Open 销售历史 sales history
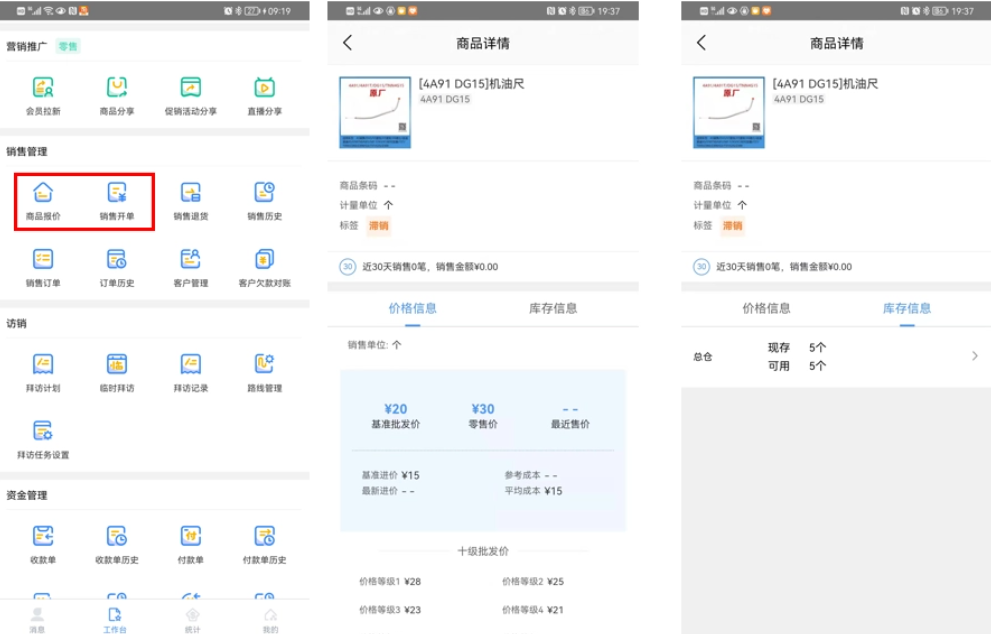 [x=265, y=201]
